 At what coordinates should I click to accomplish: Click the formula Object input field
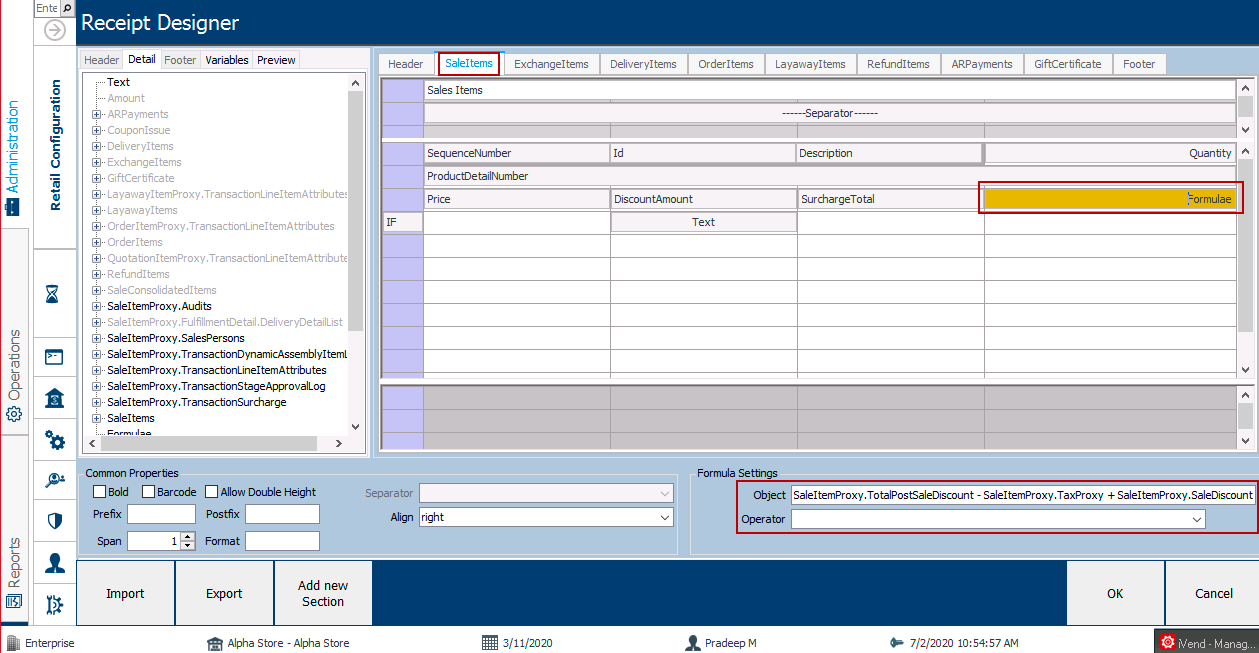point(1023,495)
